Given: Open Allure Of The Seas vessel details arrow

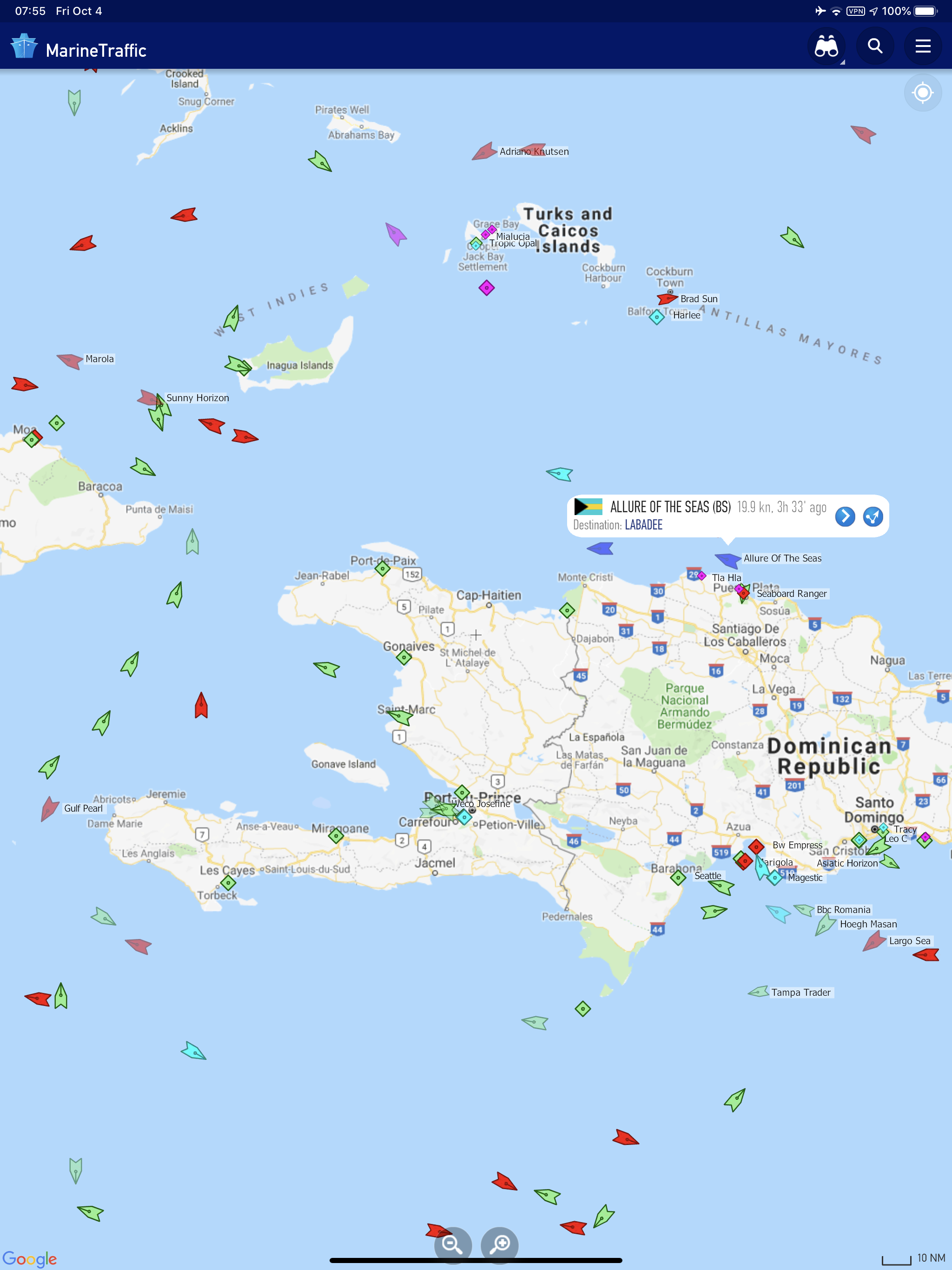Looking at the screenshot, I should coord(845,516).
